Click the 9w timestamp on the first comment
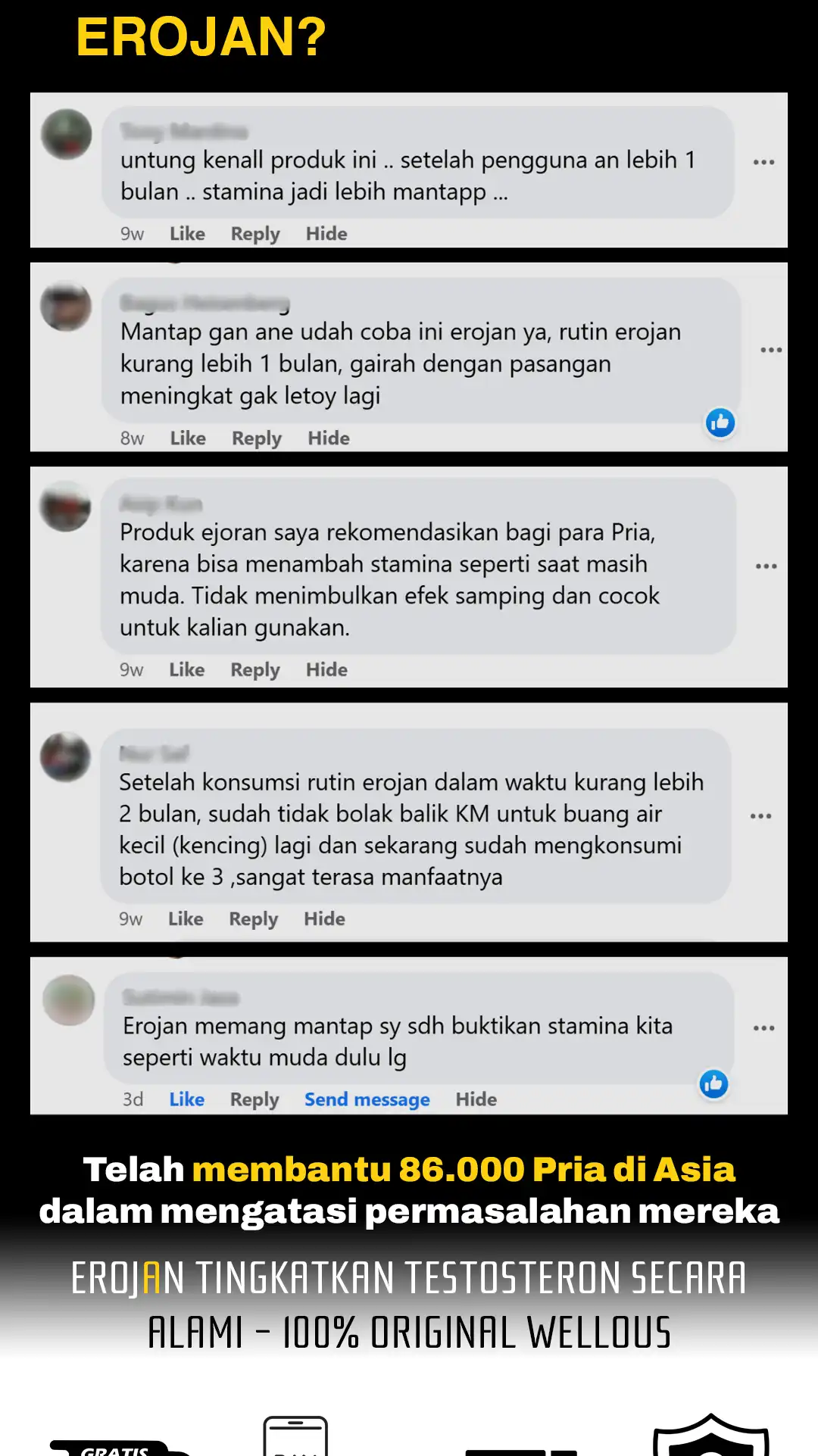This screenshot has width=818, height=1456. (132, 234)
